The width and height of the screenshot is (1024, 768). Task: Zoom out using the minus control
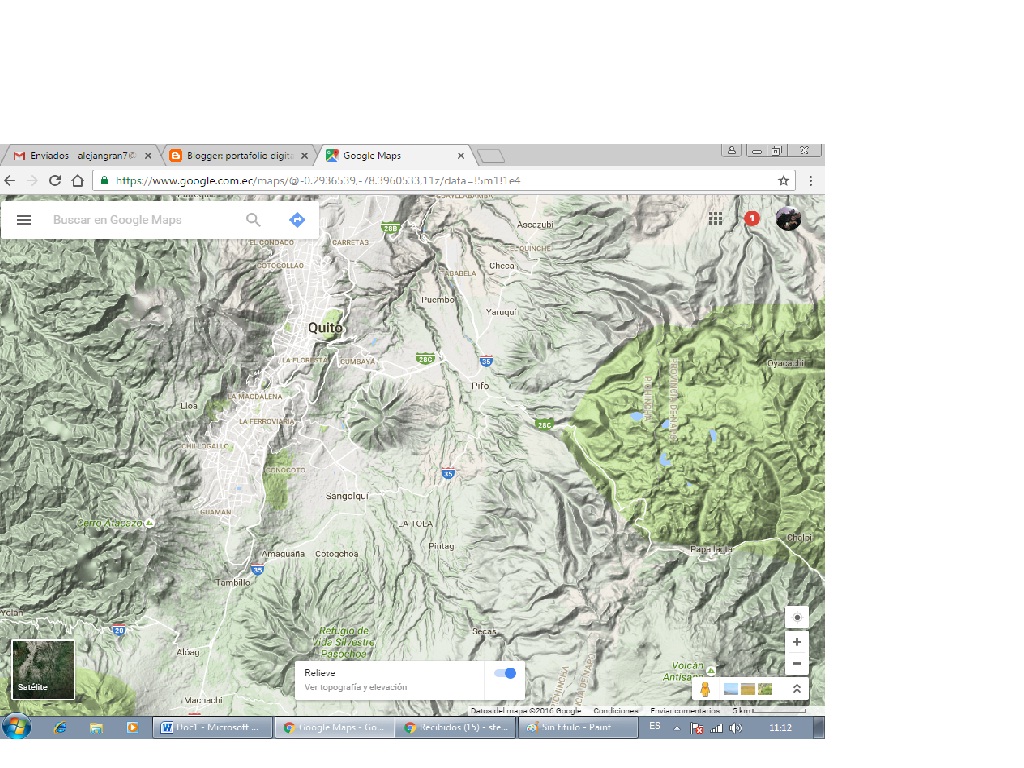796,663
